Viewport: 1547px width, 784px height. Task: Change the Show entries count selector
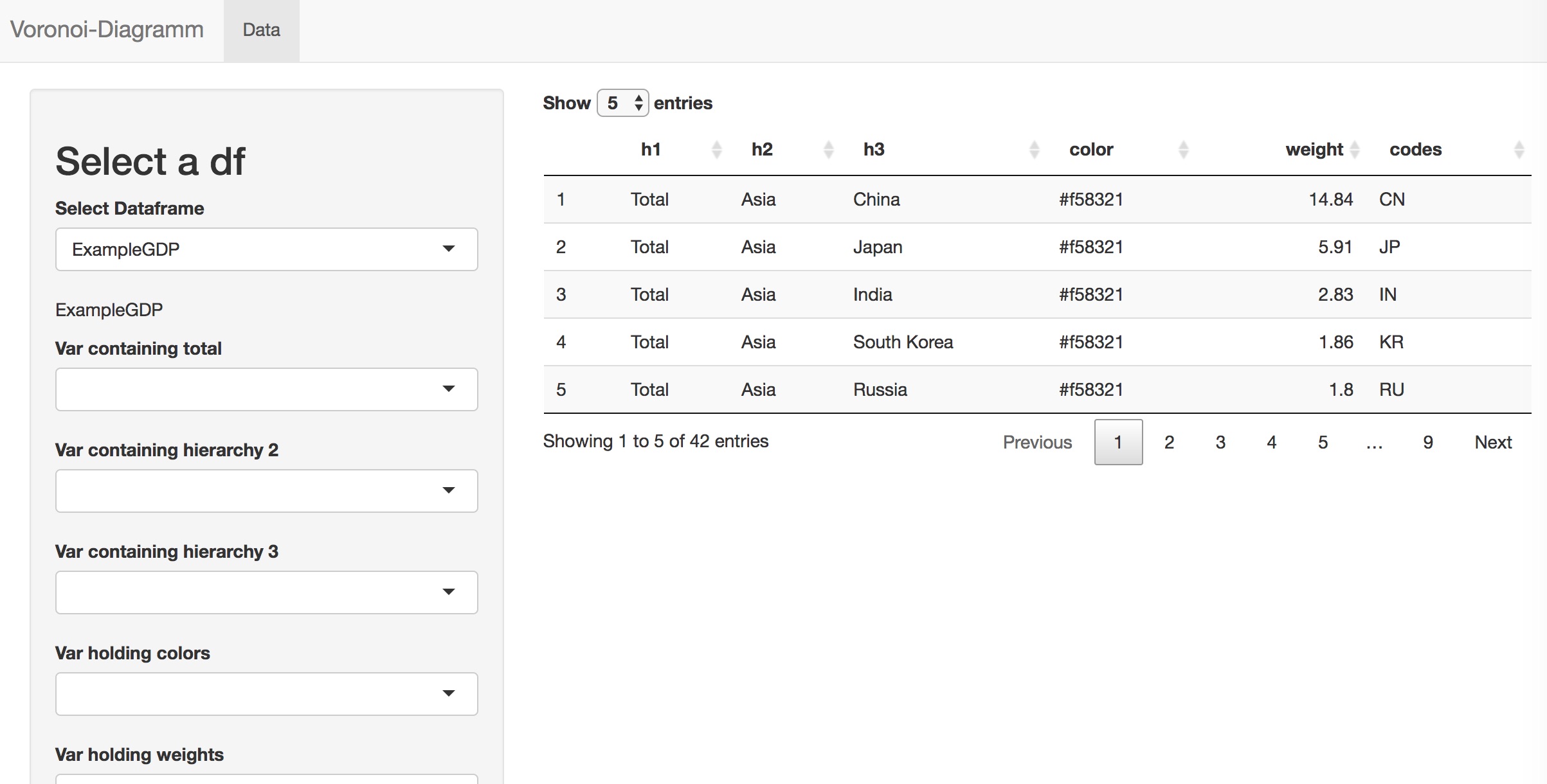click(622, 103)
